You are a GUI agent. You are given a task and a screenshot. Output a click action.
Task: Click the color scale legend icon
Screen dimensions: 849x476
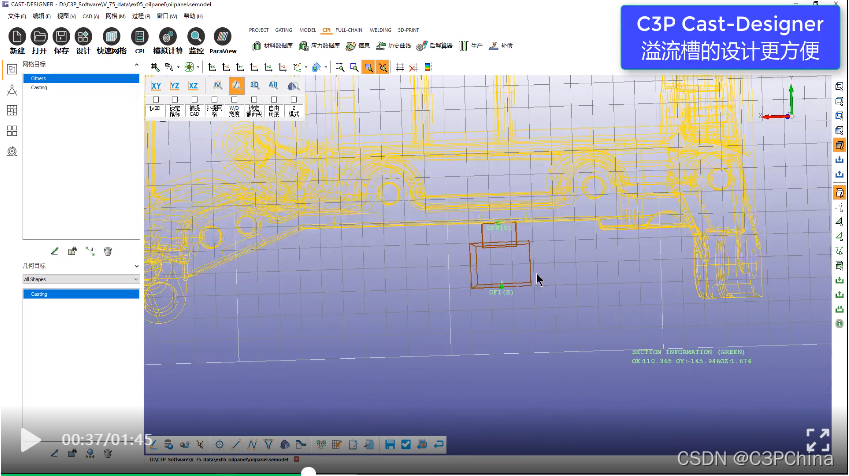pos(428,67)
